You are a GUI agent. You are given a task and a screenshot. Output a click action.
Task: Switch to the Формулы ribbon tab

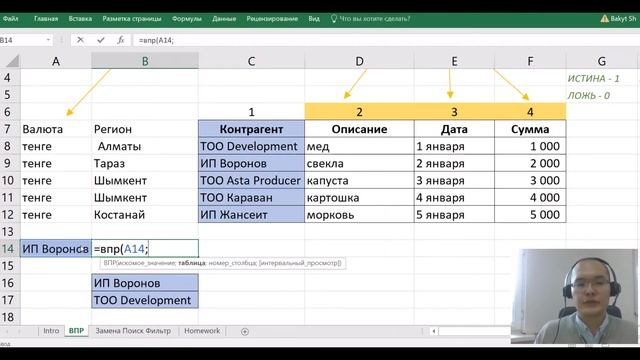click(187, 19)
